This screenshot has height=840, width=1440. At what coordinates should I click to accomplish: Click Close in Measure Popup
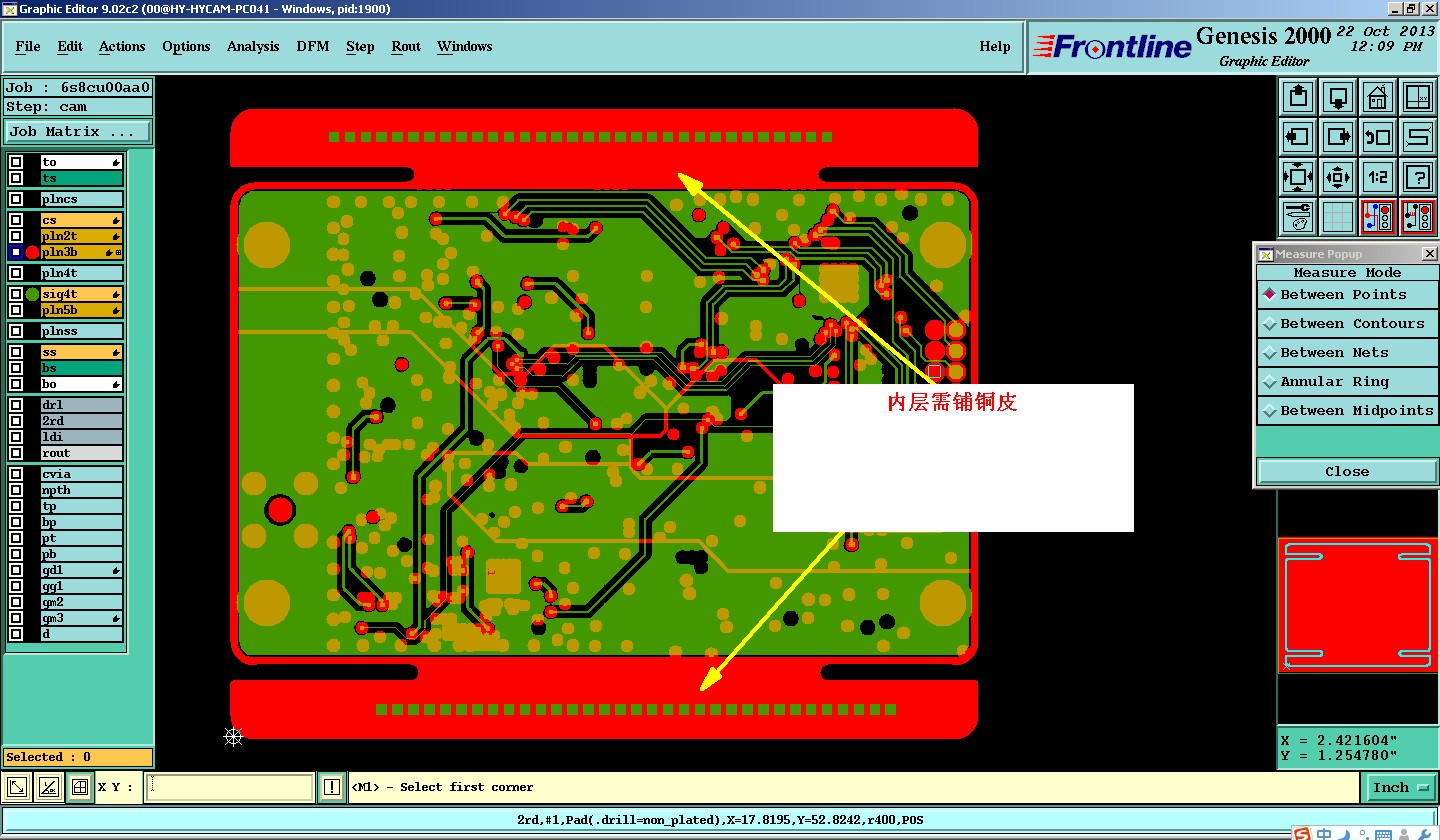point(1347,472)
